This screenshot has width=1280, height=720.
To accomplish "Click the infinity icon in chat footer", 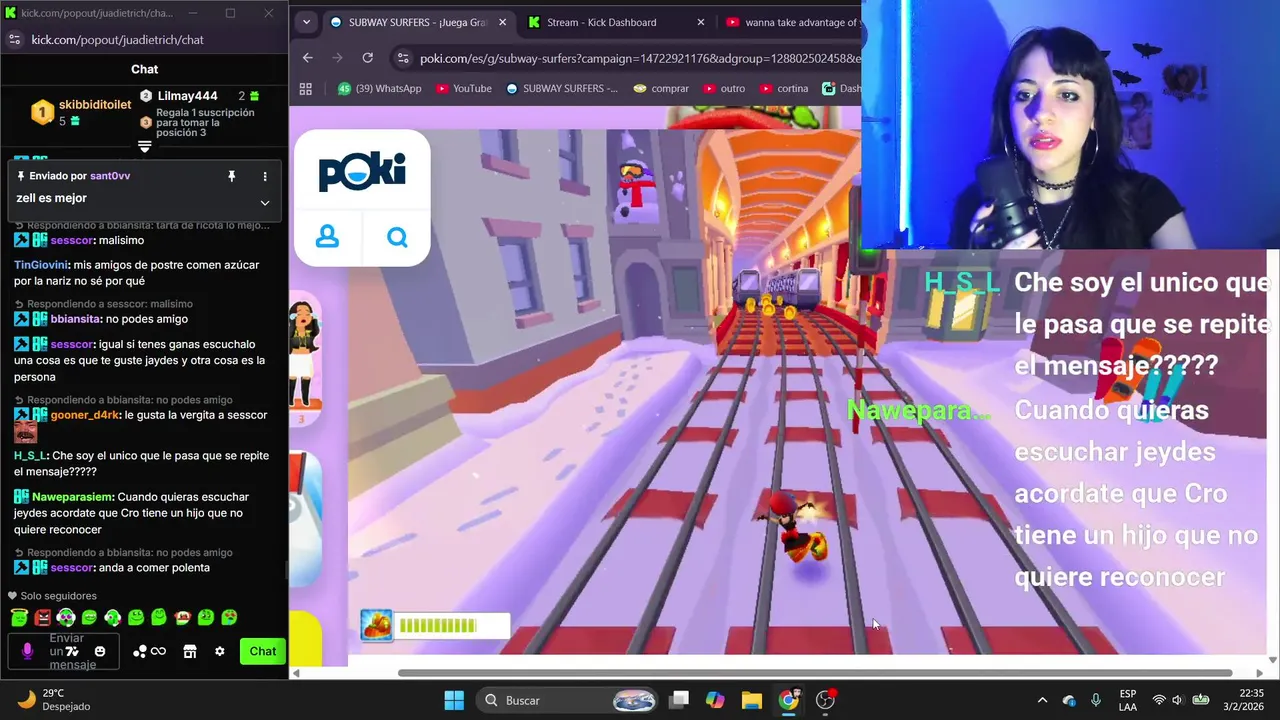I will [159, 651].
